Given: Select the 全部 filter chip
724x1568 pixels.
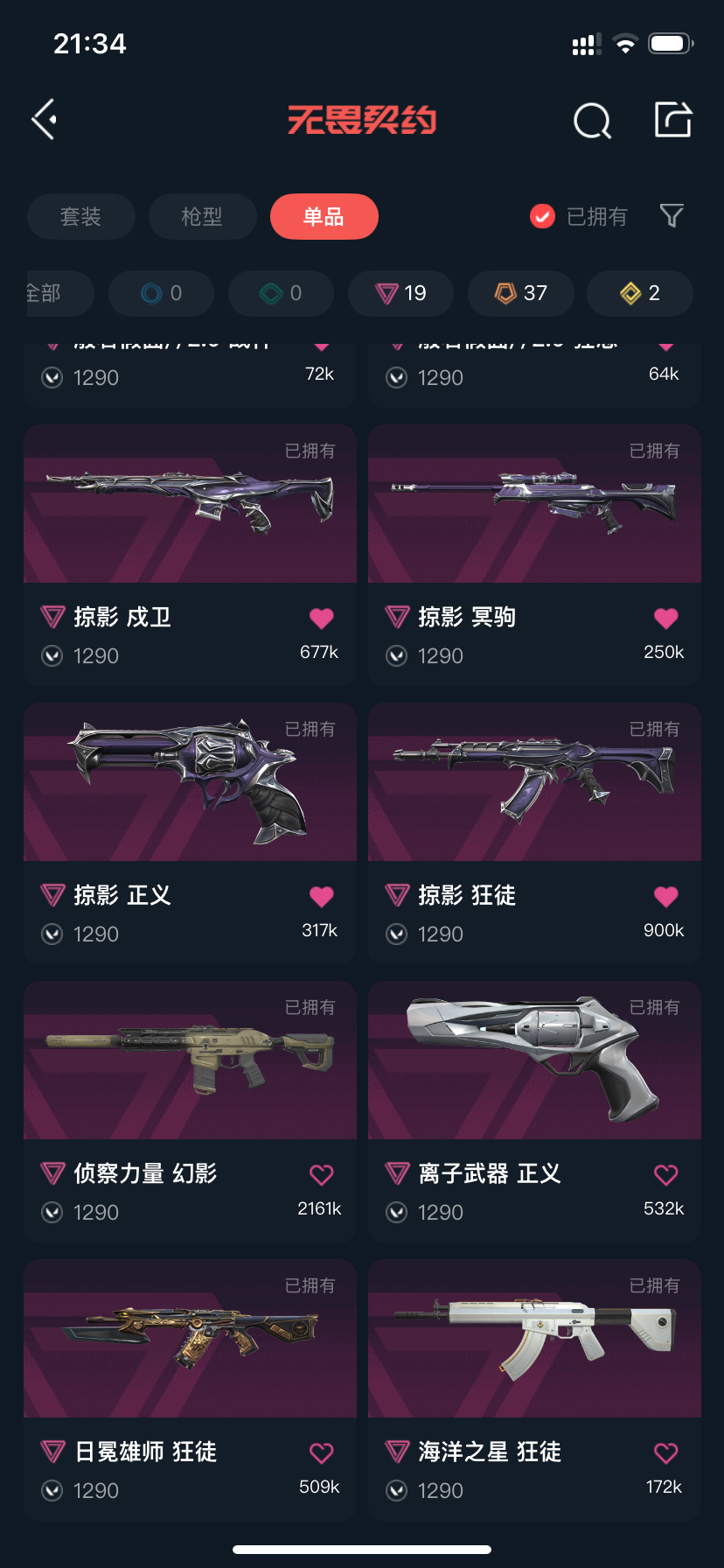Looking at the screenshot, I should [58, 293].
